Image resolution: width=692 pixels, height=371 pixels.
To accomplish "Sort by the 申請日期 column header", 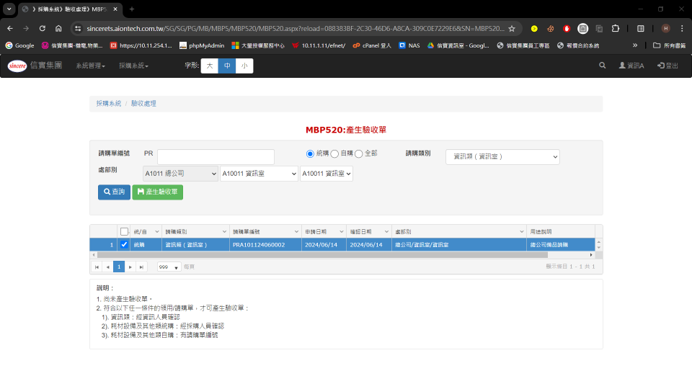I will tap(316, 232).
